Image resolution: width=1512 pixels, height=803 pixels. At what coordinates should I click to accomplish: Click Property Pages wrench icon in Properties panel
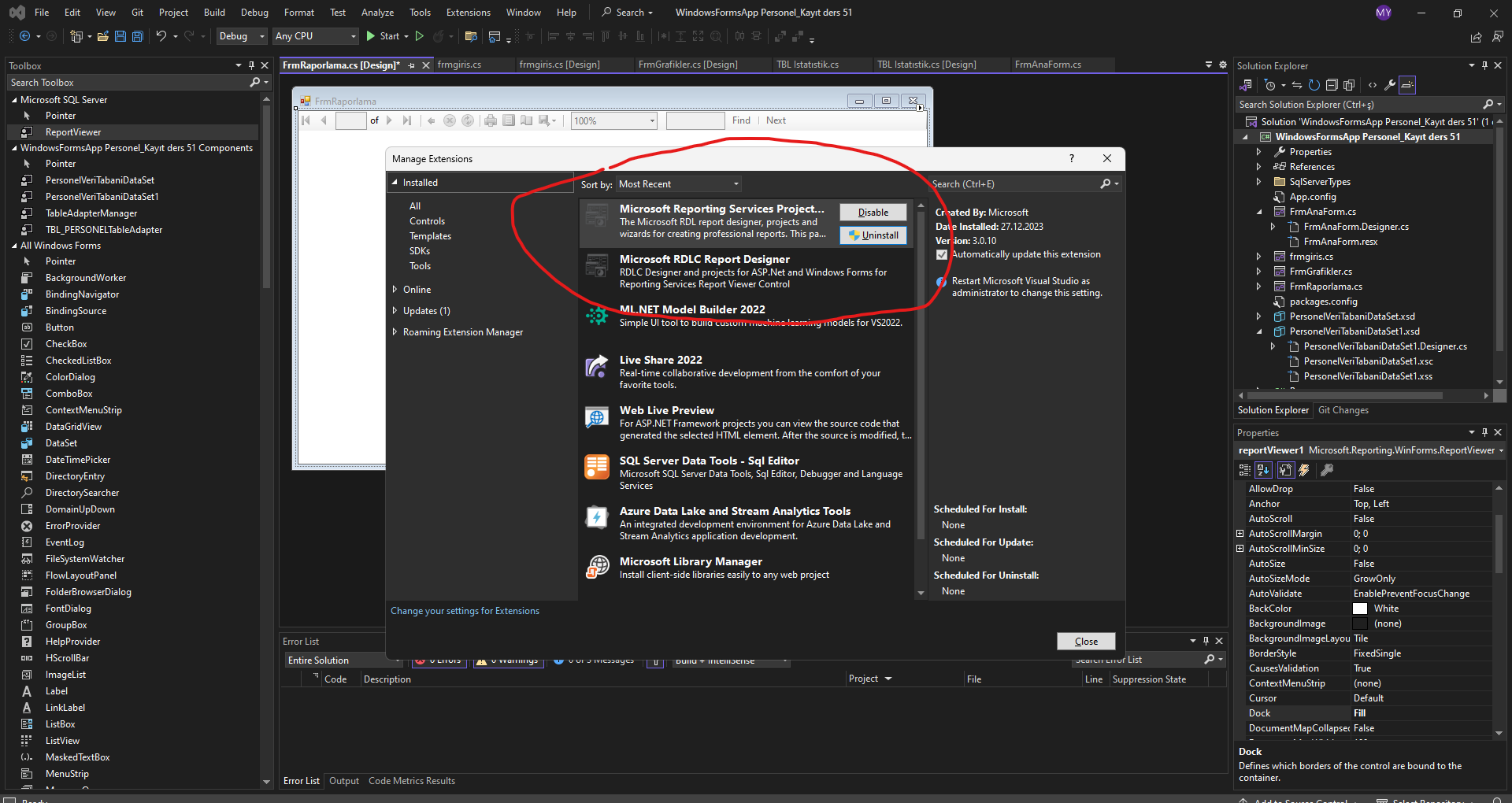click(1327, 470)
